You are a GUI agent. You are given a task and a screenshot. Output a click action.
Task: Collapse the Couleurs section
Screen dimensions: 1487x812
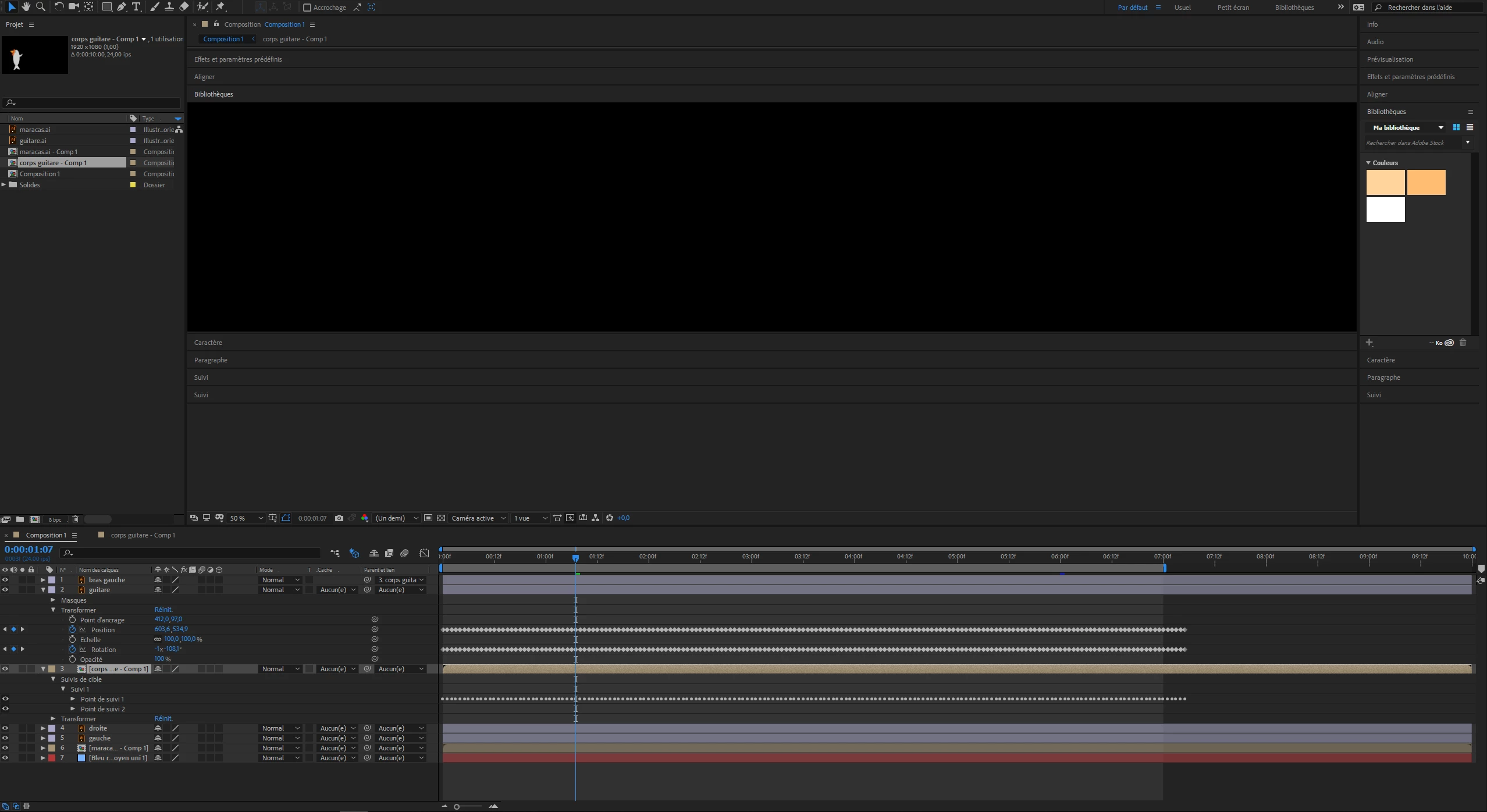1369,163
